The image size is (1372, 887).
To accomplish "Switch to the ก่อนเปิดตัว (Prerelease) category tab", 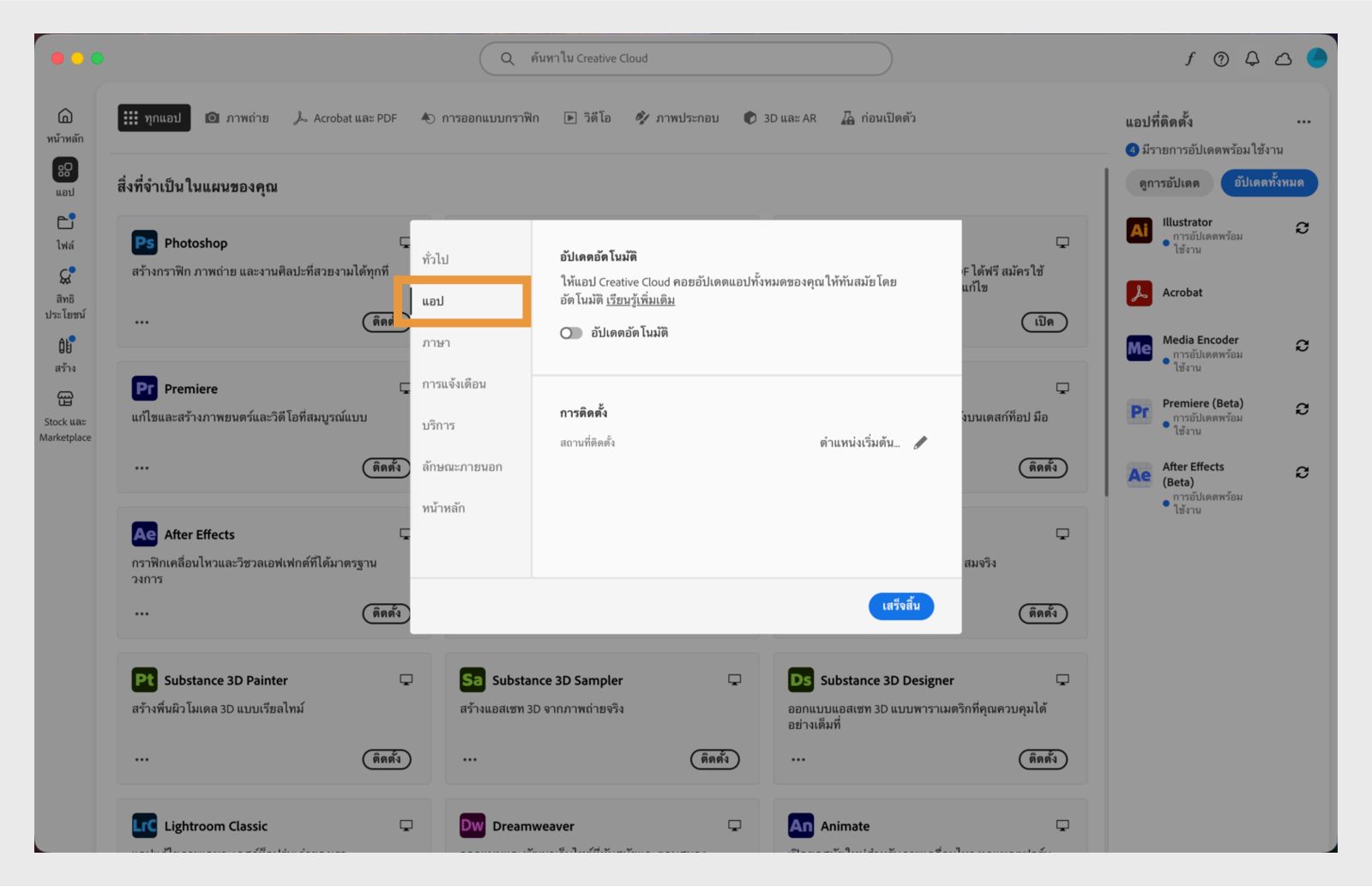I will pos(878,118).
